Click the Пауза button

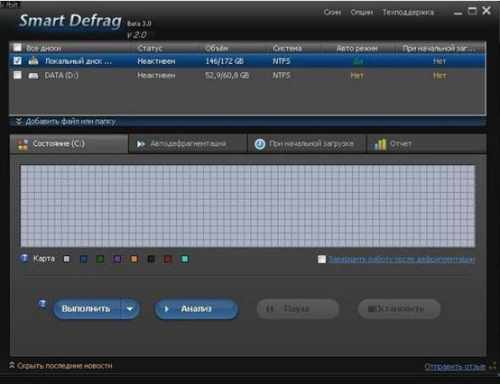click(298, 309)
